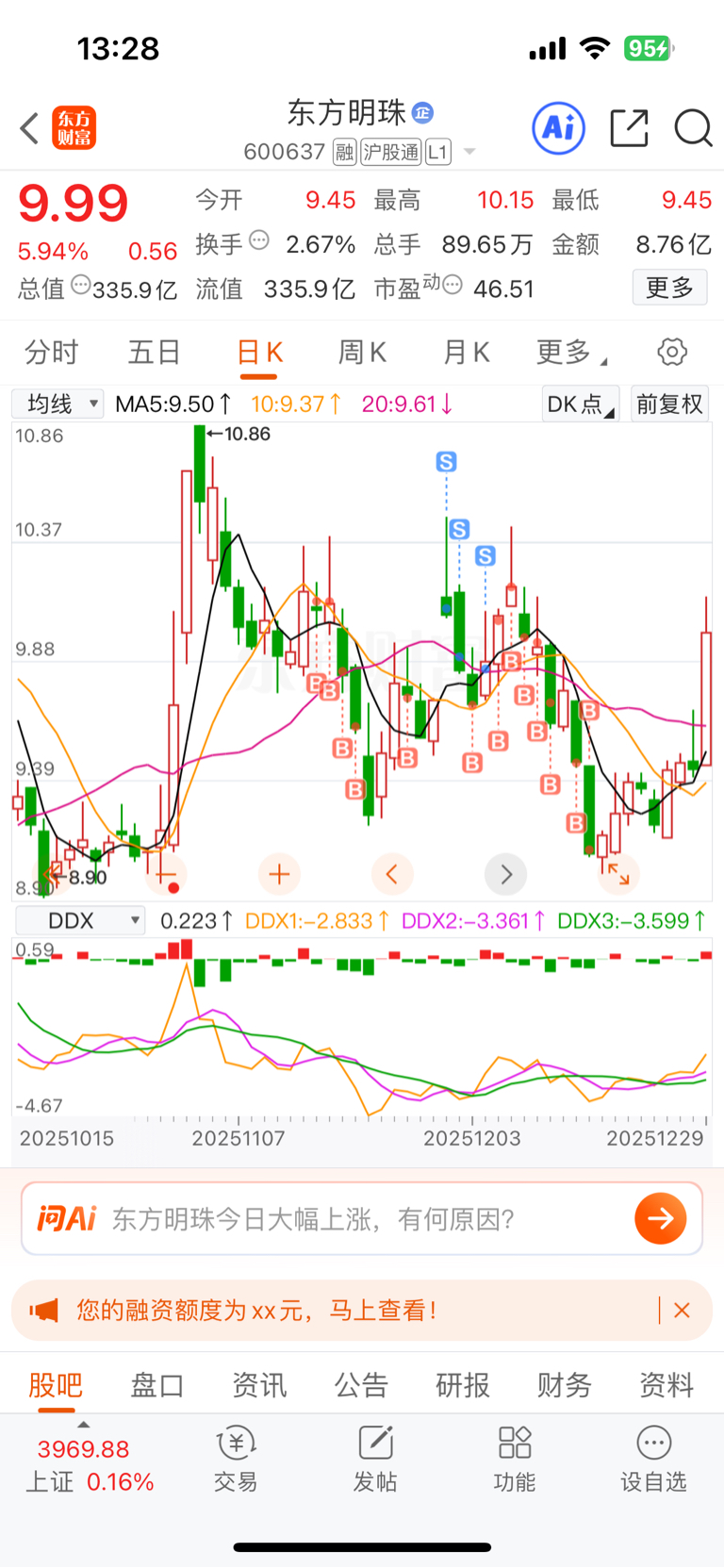Tap the DDX2:-3.361 value

point(474,920)
